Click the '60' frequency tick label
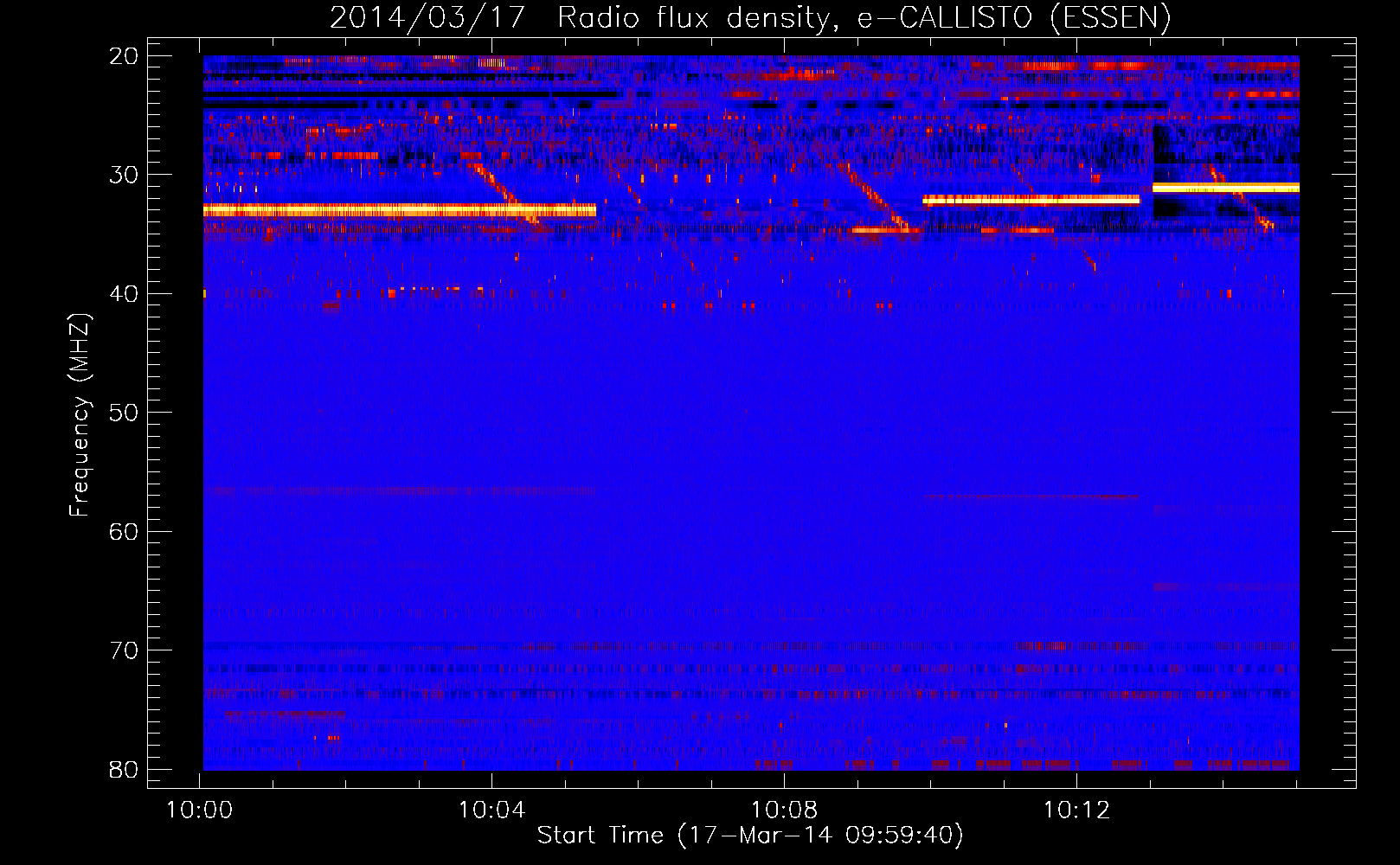This screenshot has width=1400, height=865. (x=124, y=532)
